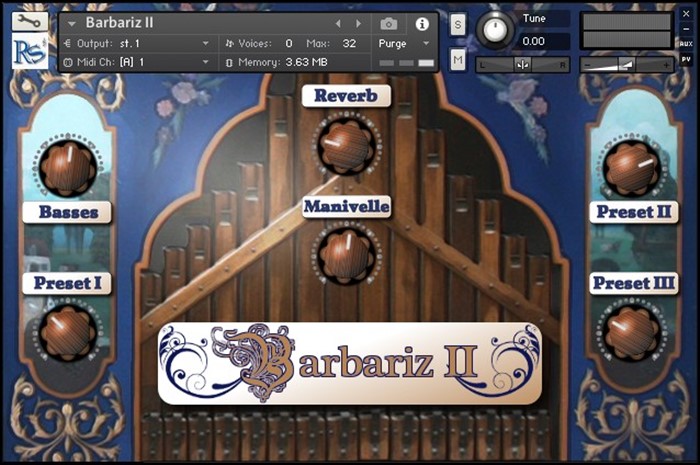Mute the instrument with M button
The height and width of the screenshot is (465, 700).
pos(458,60)
